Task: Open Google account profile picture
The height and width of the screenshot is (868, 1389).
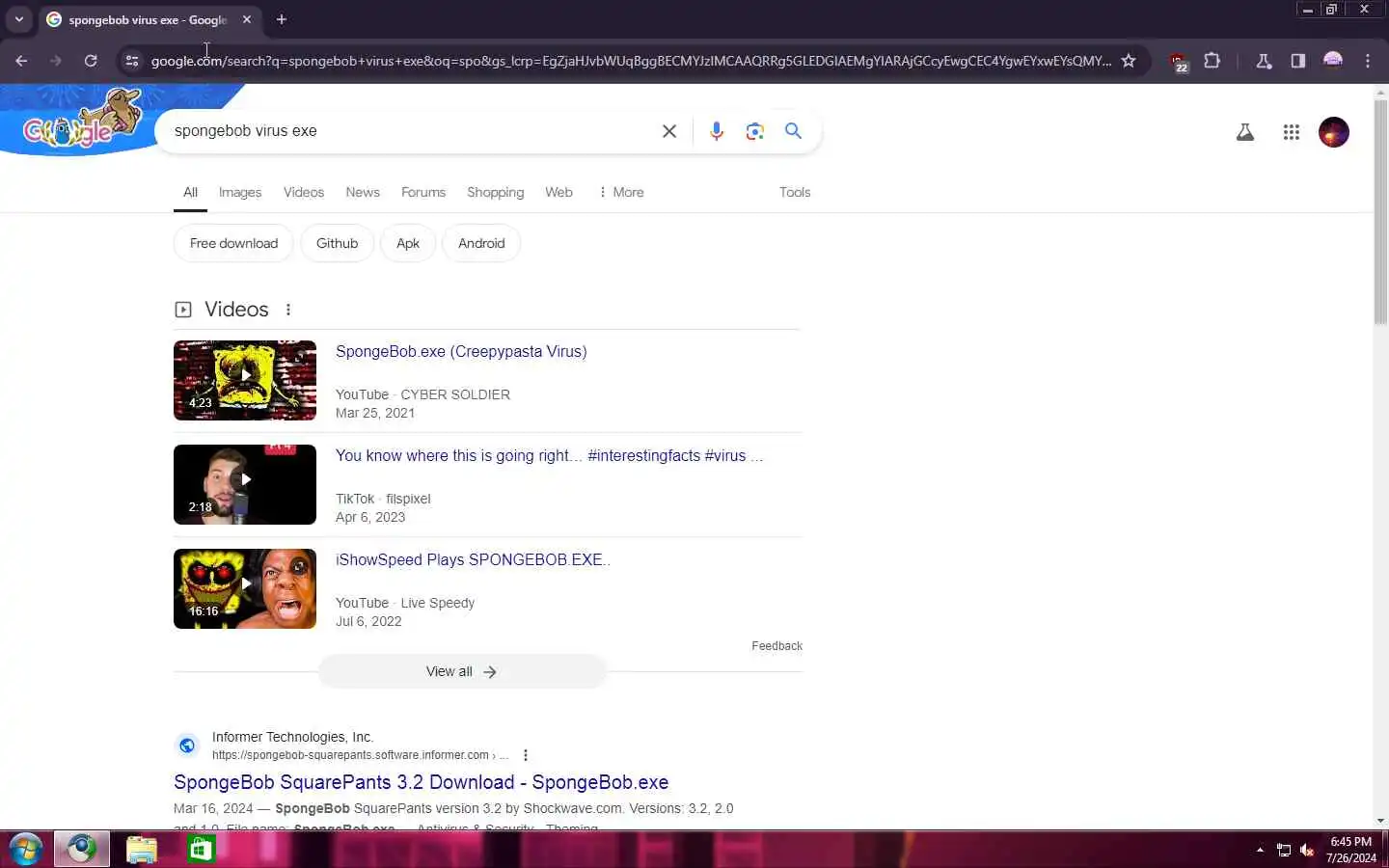Action: coord(1334,132)
